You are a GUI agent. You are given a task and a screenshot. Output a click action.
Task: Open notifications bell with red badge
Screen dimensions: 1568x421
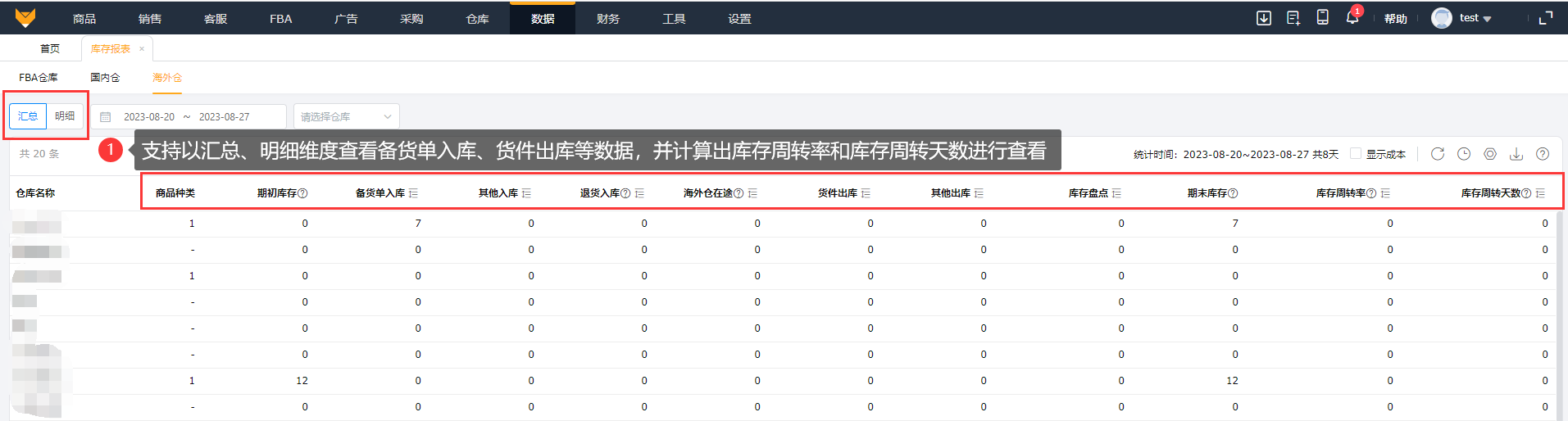[x=1352, y=16]
